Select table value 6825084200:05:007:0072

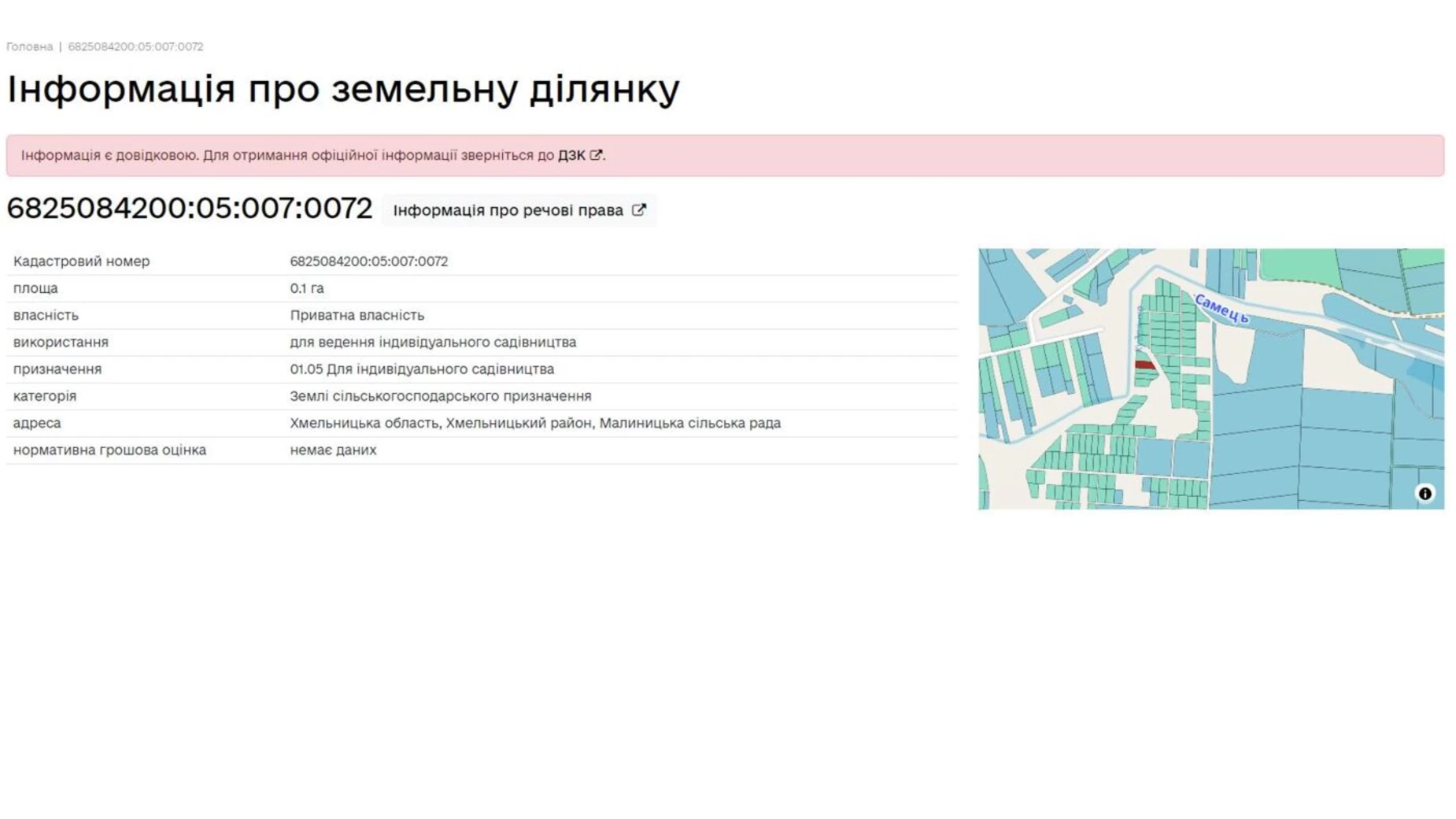pos(368,261)
